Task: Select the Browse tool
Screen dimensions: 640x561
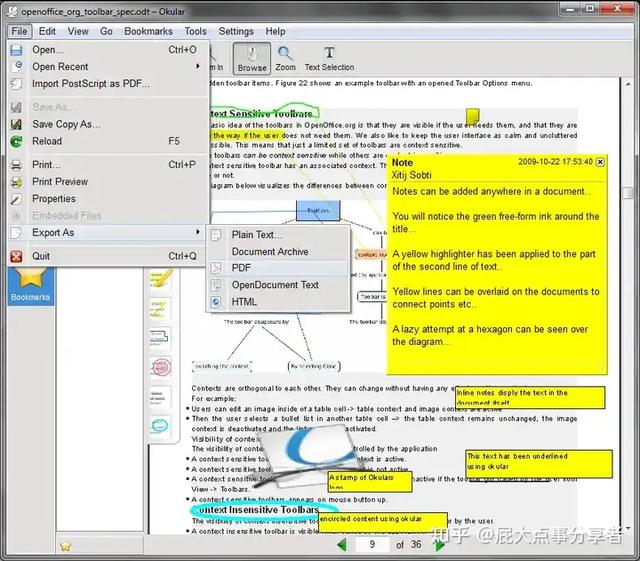Action: pyautogui.click(x=252, y=58)
